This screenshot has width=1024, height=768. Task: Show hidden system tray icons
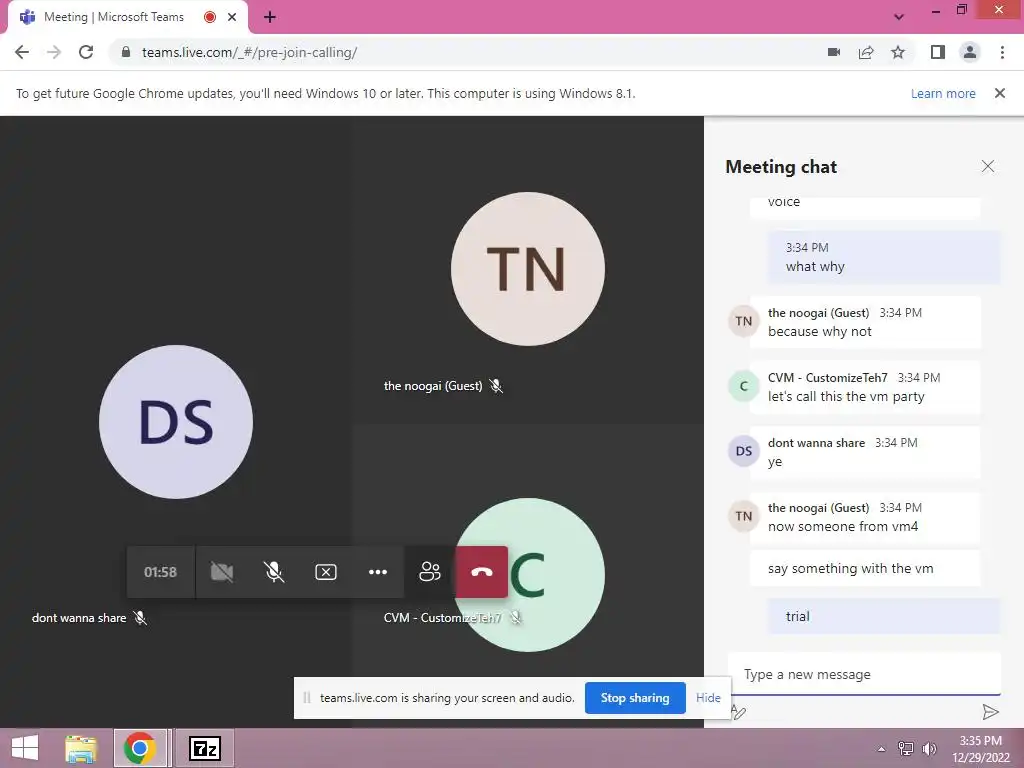point(881,749)
